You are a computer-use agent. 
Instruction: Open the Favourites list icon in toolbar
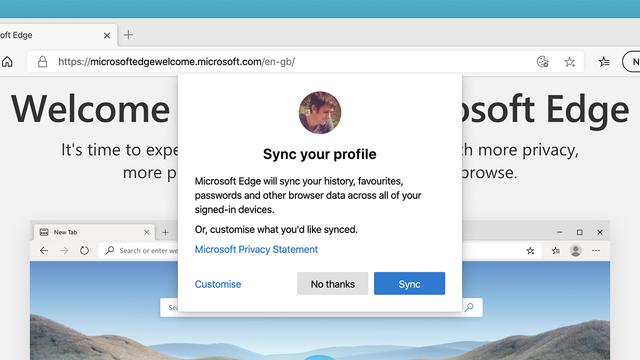[604, 62]
